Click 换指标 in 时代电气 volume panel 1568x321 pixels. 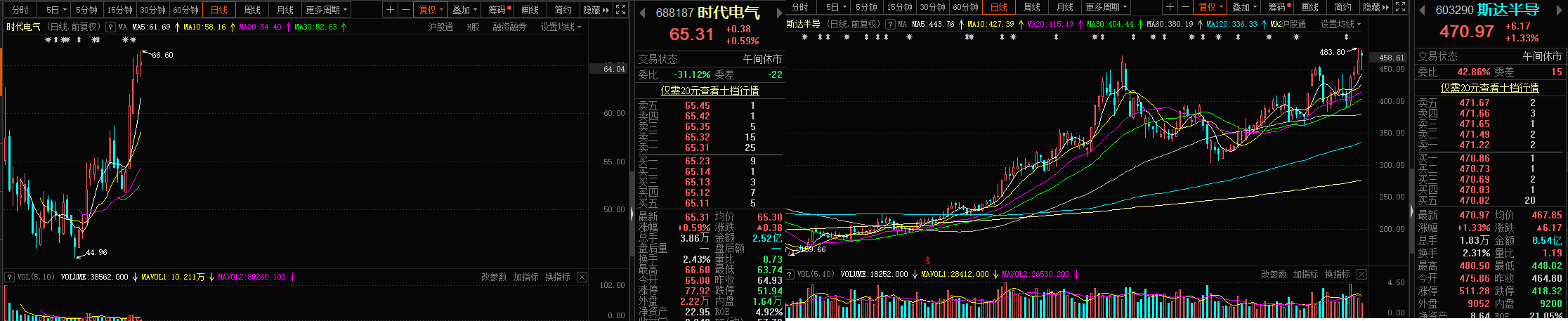557,277
